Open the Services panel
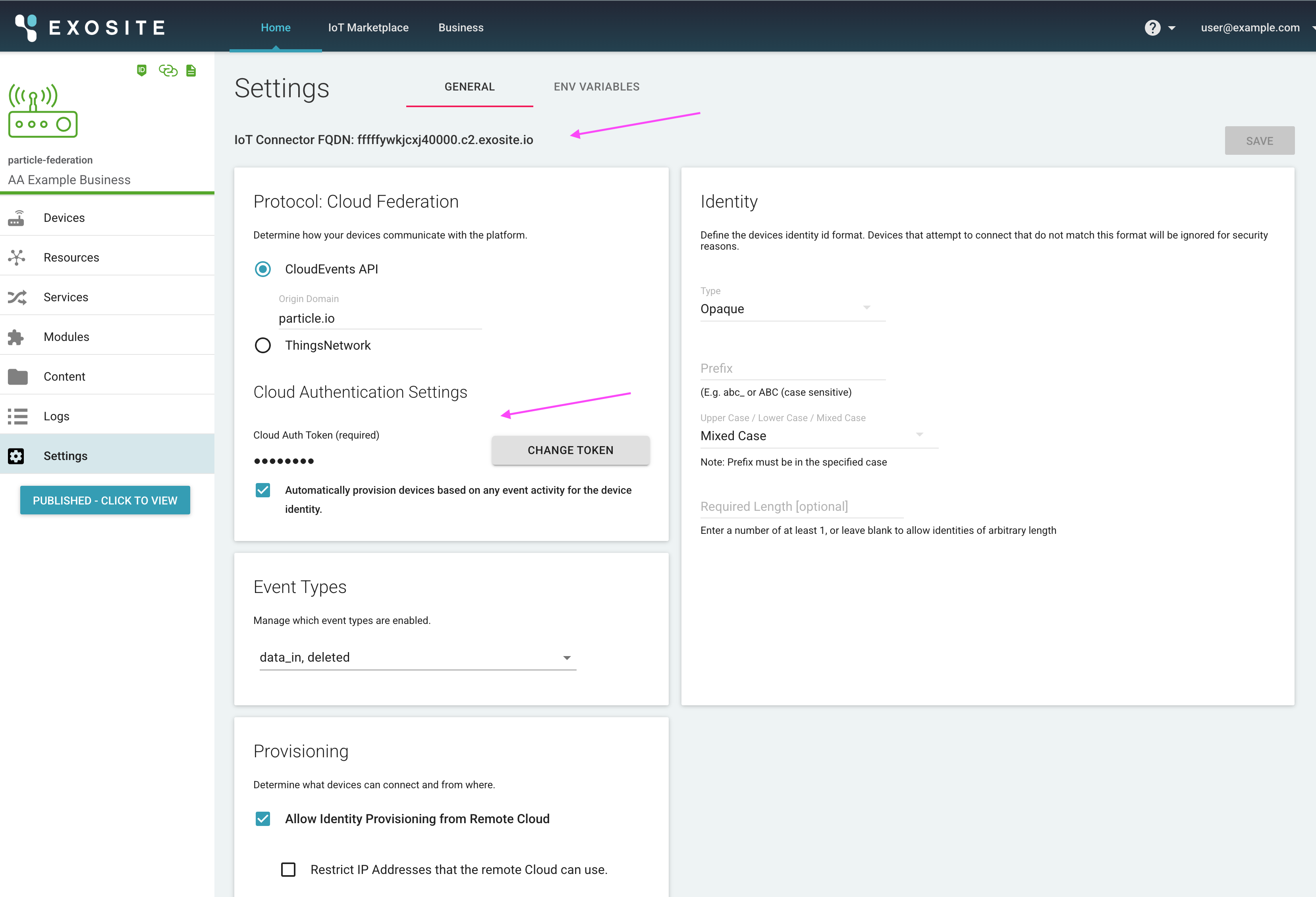The image size is (1316, 897). [x=66, y=296]
